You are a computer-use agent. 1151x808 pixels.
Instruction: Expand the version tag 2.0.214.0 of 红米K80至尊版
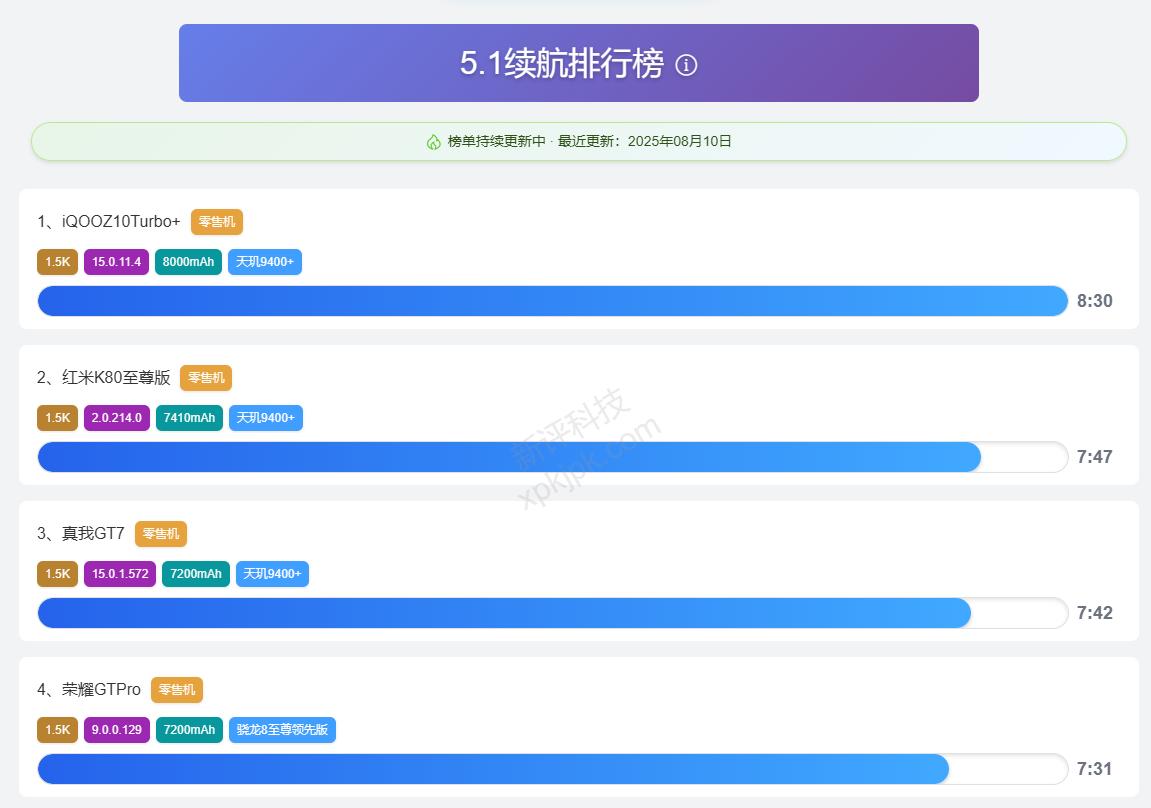(x=116, y=418)
